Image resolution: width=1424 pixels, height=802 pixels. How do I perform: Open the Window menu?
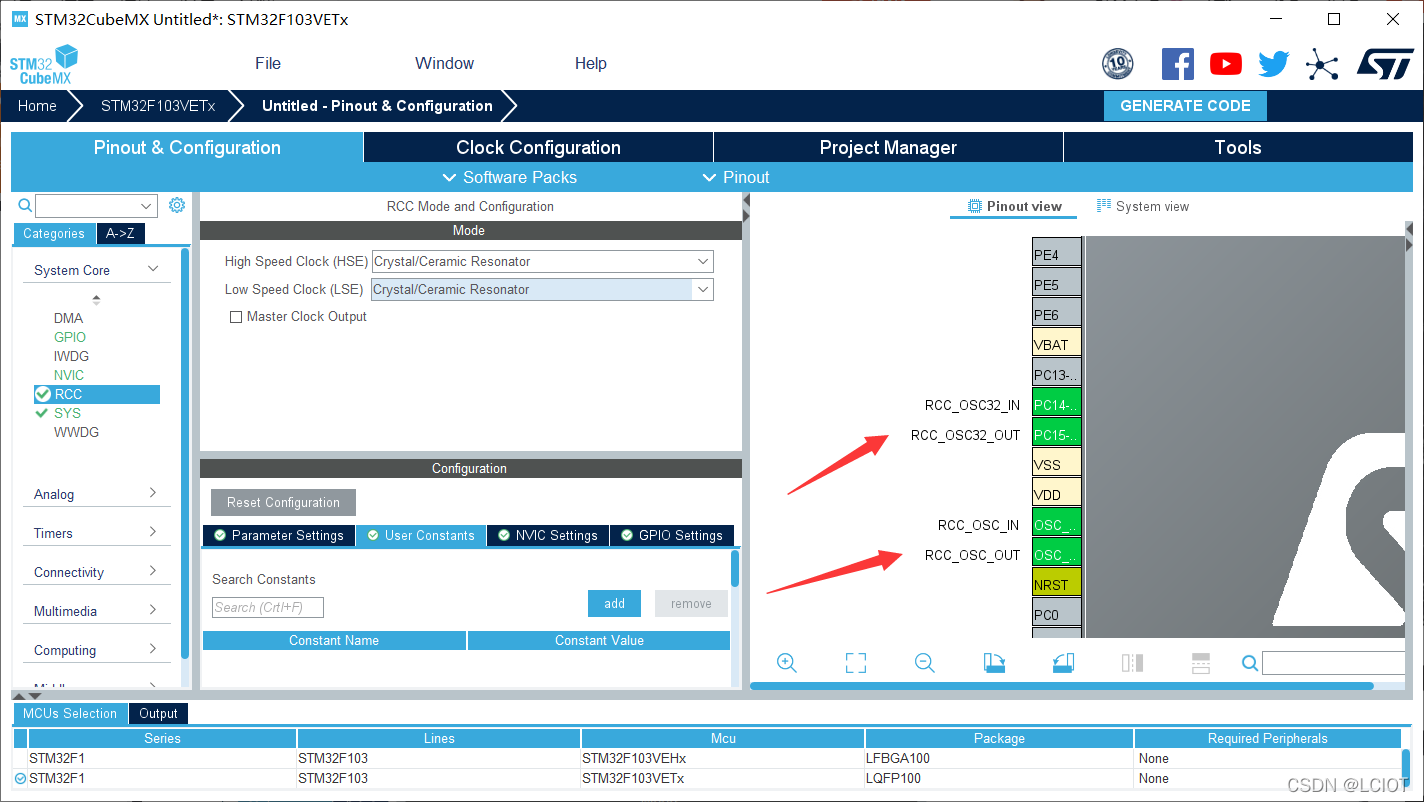(x=444, y=63)
